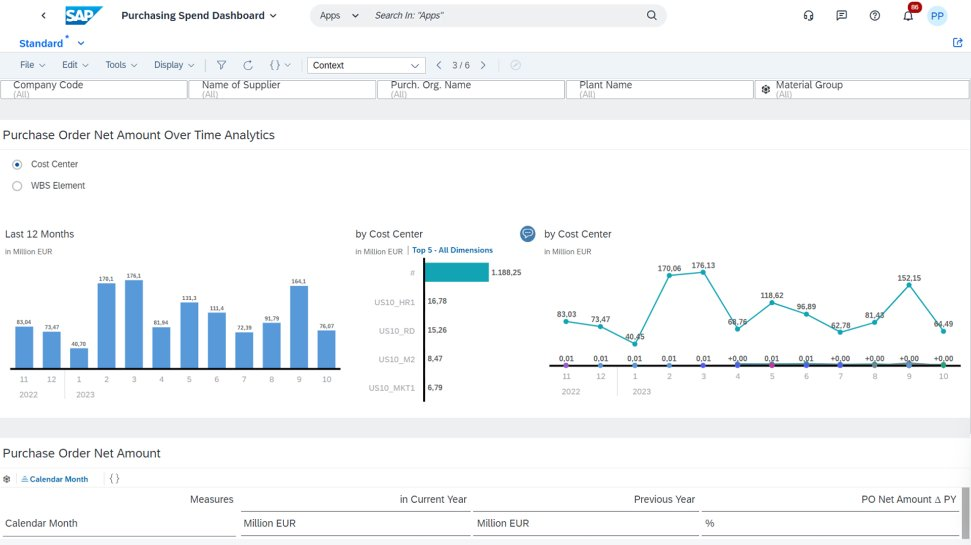Go to next page arrow

click(x=483, y=65)
